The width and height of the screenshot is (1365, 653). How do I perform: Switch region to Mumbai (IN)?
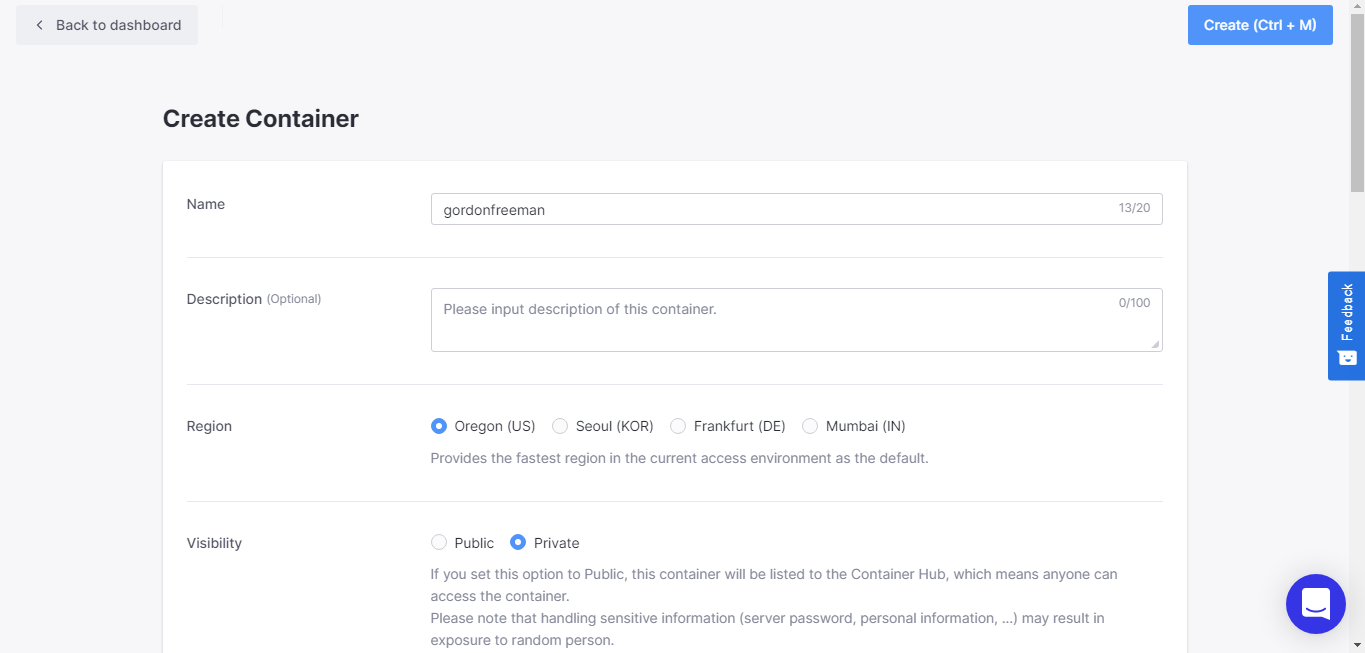click(810, 426)
